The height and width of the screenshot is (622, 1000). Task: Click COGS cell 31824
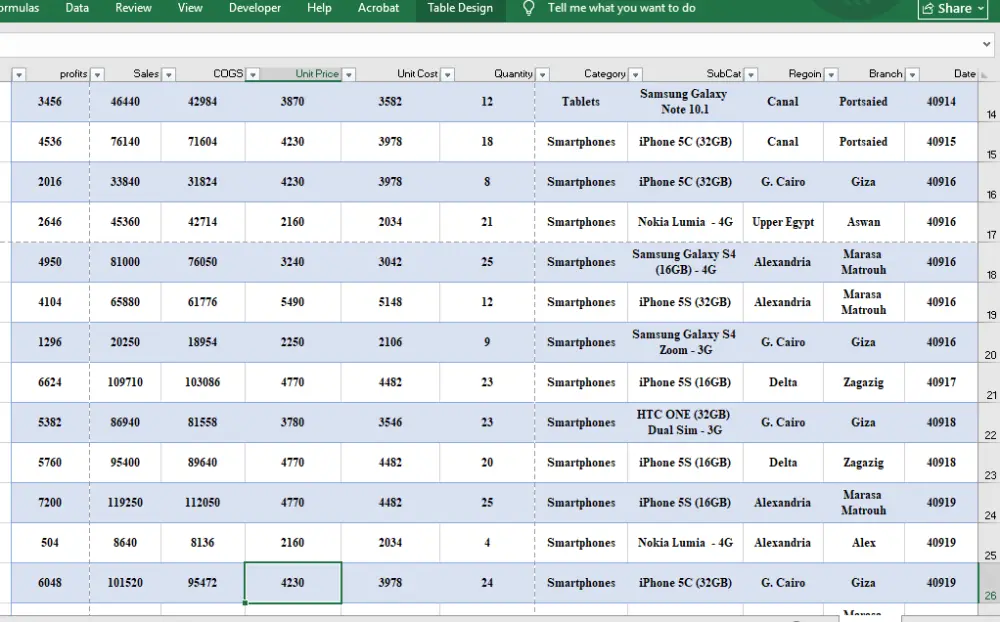202,182
